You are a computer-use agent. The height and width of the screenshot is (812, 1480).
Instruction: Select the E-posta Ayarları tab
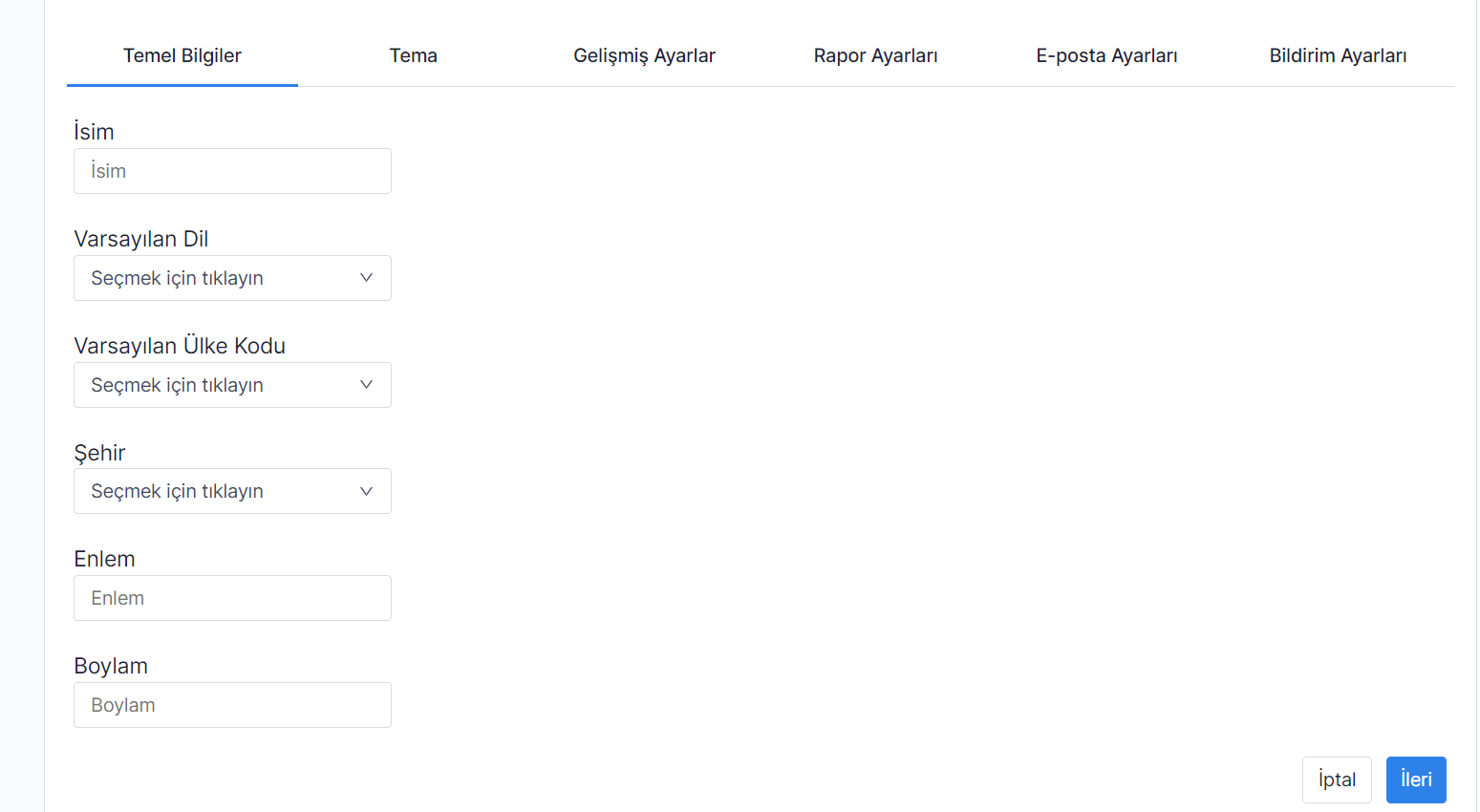pyautogui.click(x=1106, y=55)
